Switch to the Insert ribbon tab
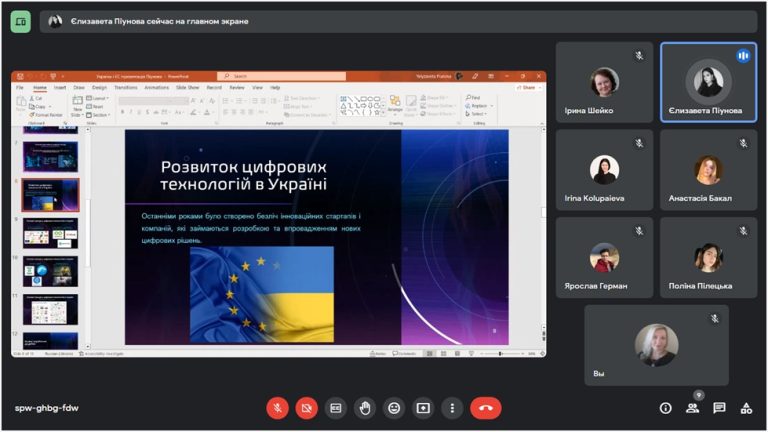This screenshot has width=768, height=432. pyautogui.click(x=60, y=88)
